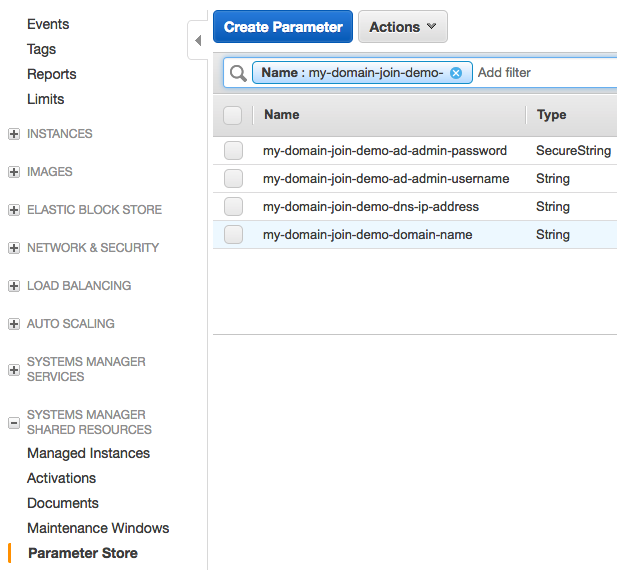Tick the my-domain-join-demo-domain-name row checkbox
The image size is (617, 570).
[233, 235]
